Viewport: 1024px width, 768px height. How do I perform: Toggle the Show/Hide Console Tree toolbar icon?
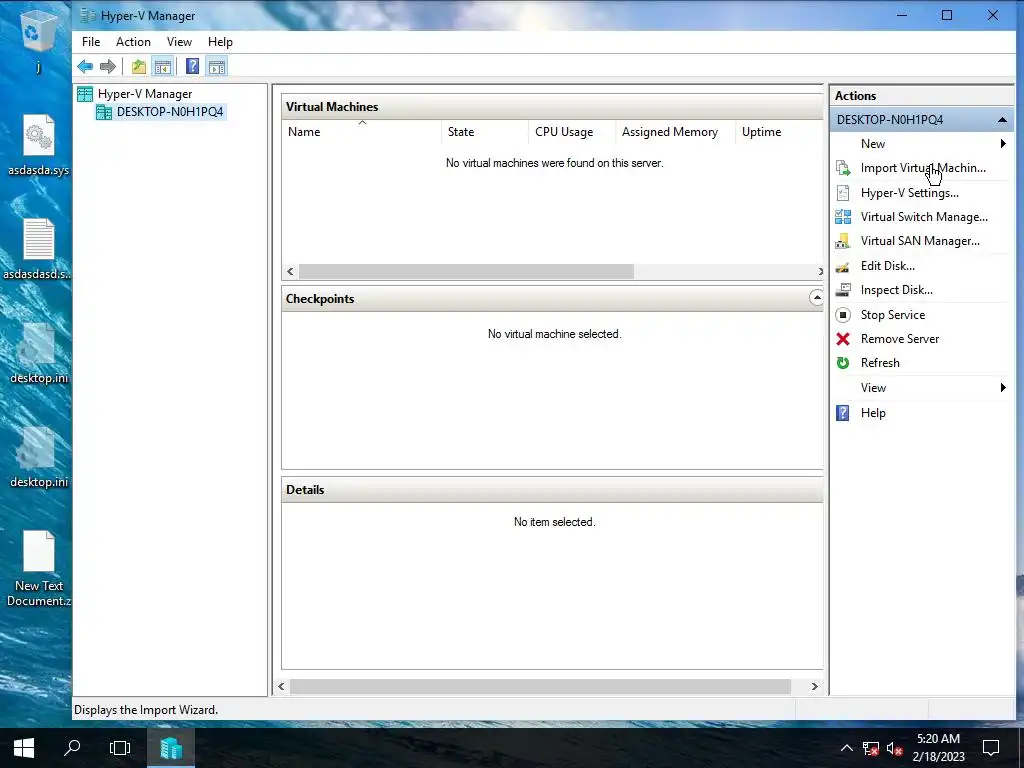[x=163, y=66]
